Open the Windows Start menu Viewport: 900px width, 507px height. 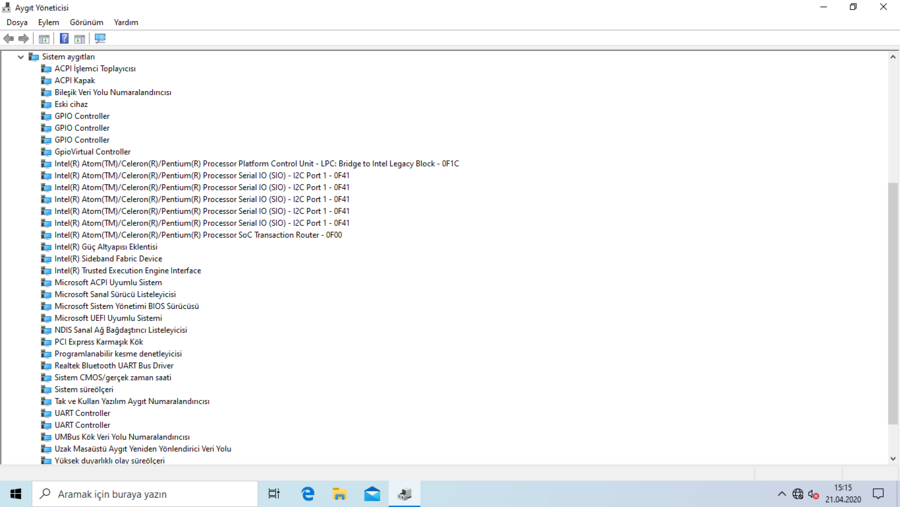pos(15,494)
